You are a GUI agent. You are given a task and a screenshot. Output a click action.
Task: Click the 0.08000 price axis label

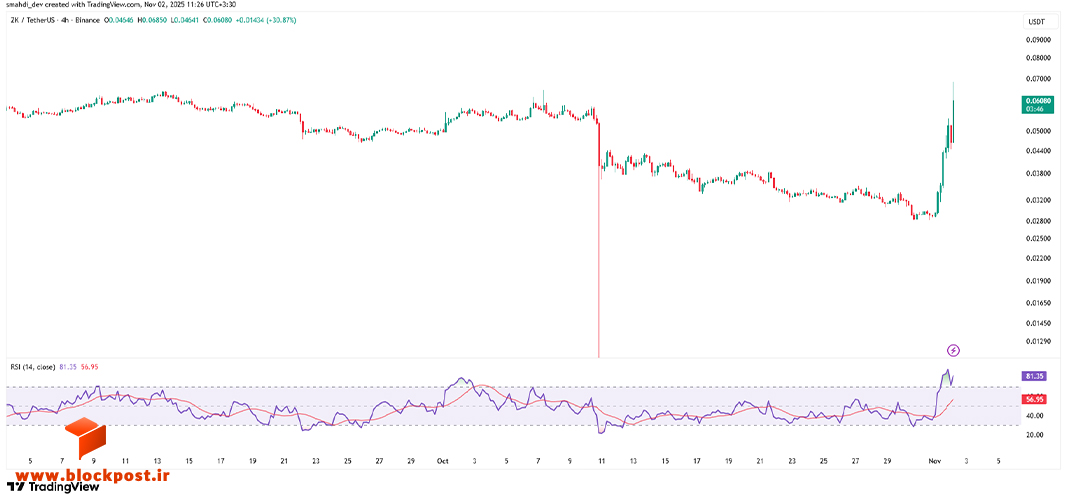click(1037, 60)
